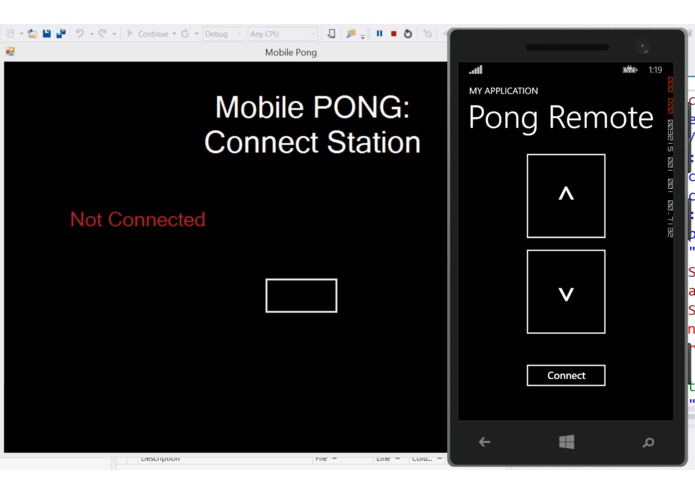Tap the phone emulator Back arrow button
The height and width of the screenshot is (494, 695).
484,442
